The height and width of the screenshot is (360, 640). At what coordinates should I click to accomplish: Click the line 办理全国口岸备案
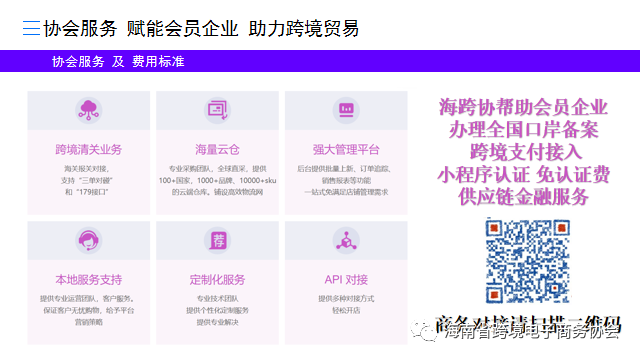523,130
